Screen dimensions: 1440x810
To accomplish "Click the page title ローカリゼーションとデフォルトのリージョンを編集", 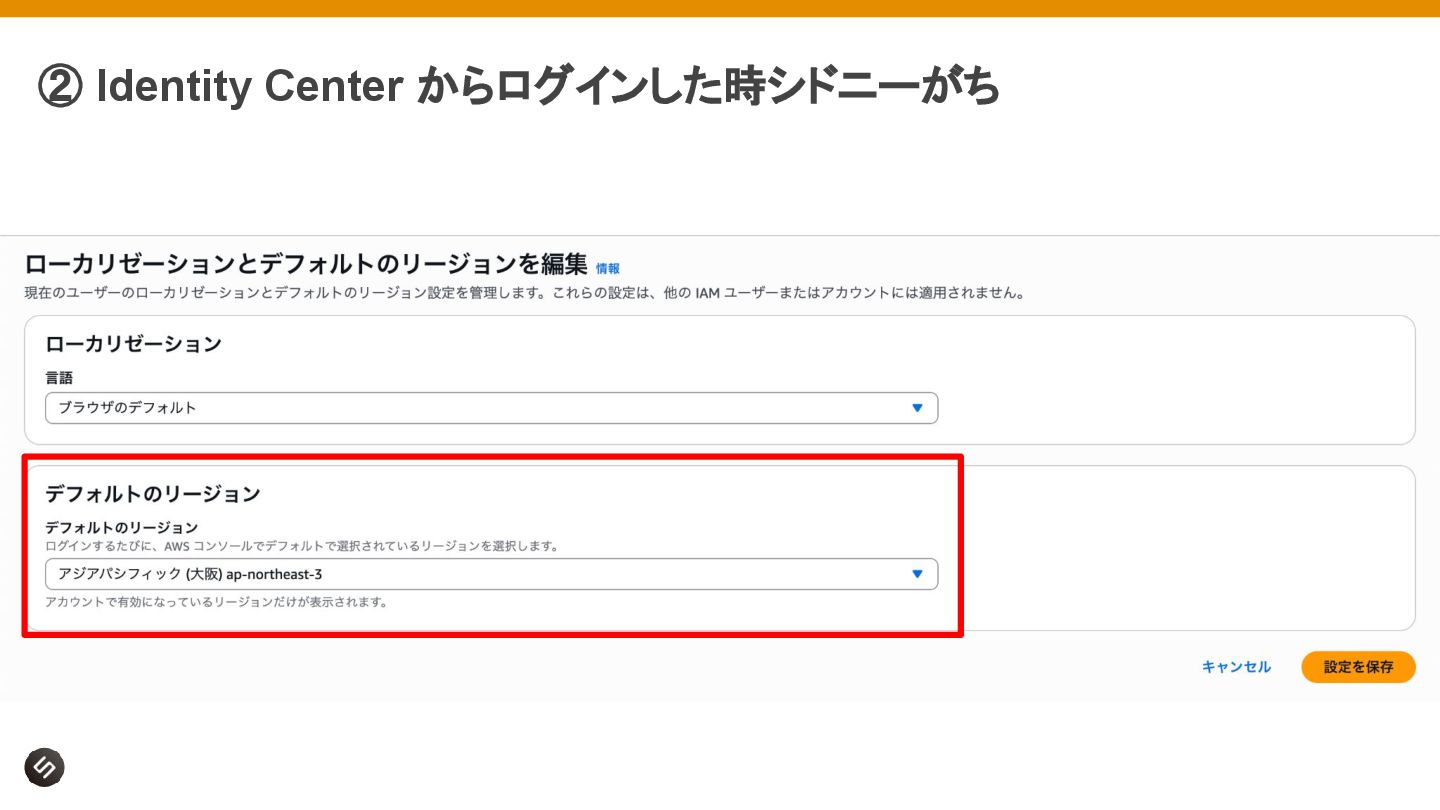I will click(306, 265).
